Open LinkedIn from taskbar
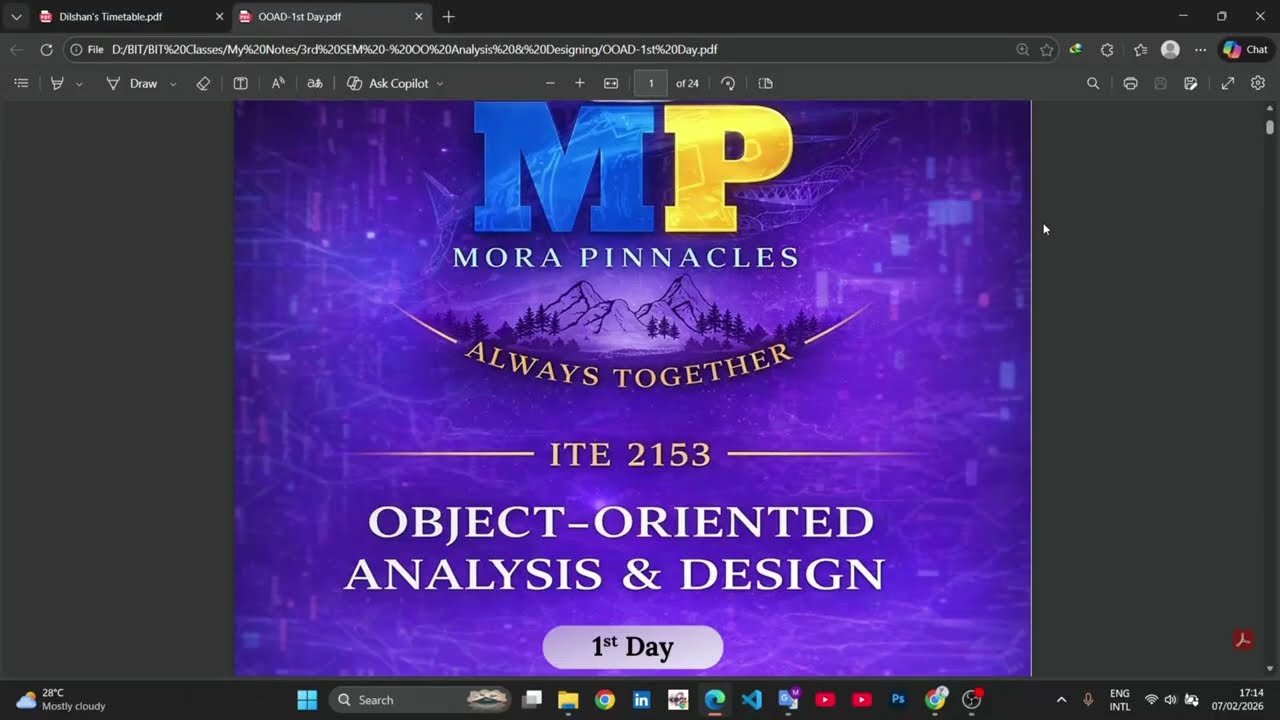This screenshot has height=720, width=1280. 641,700
